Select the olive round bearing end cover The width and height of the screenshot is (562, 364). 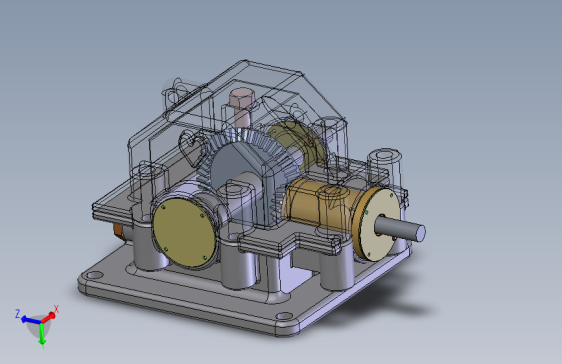pos(184,233)
